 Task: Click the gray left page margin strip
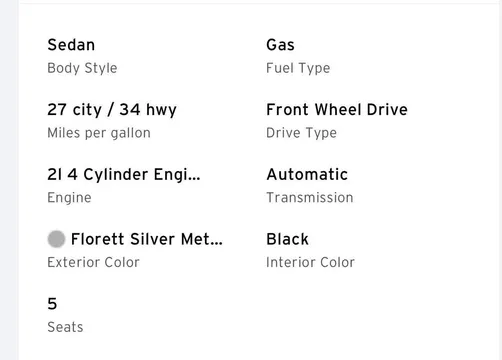9,180
